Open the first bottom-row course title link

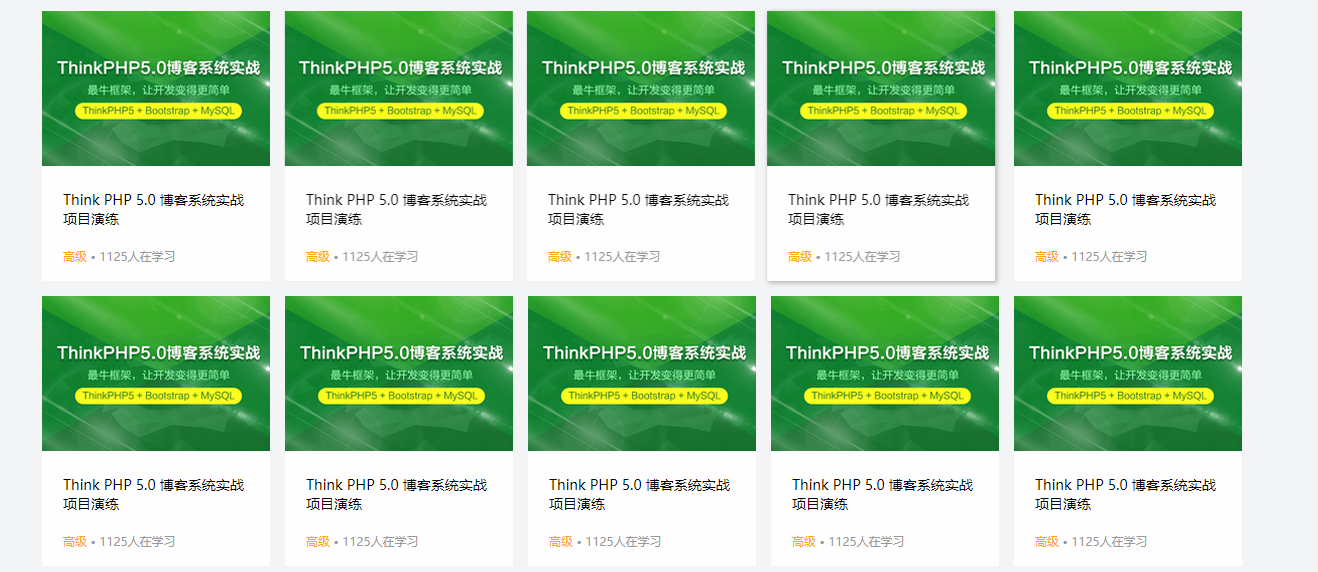[153, 494]
